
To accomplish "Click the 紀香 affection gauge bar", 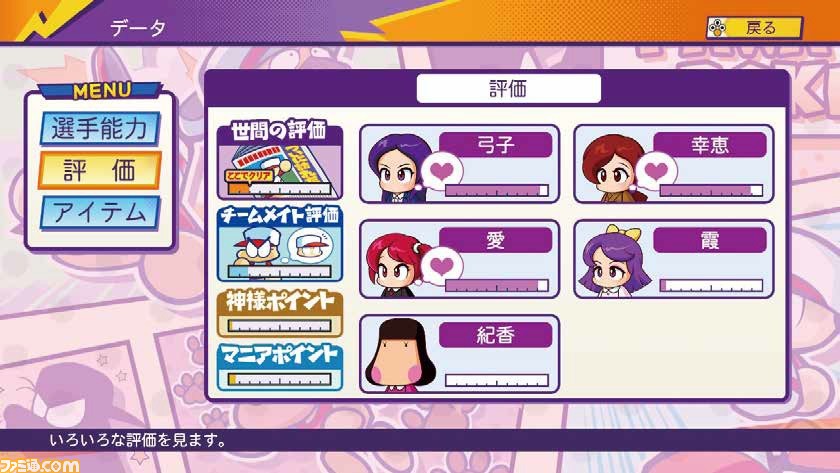I will pos(497,380).
